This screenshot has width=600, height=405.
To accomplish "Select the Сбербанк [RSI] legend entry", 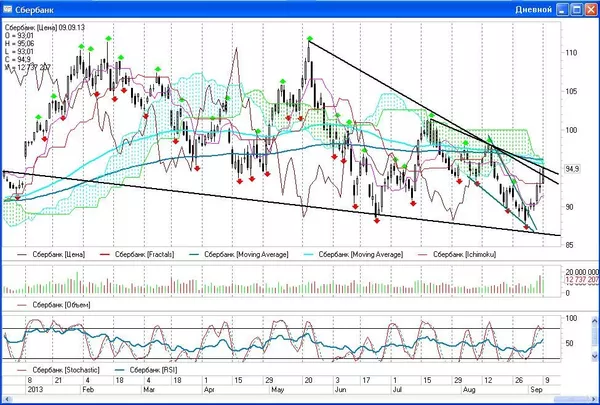I will pyautogui.click(x=146, y=370).
